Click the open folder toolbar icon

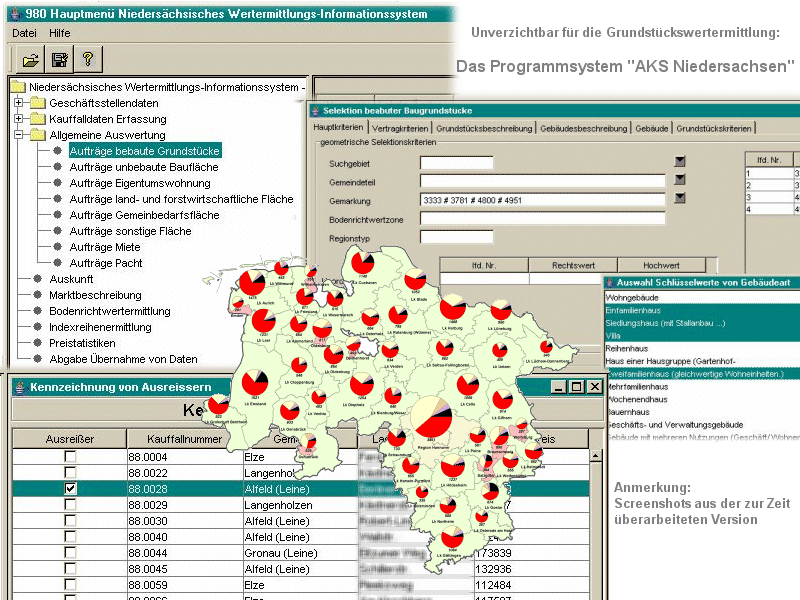click(x=30, y=60)
